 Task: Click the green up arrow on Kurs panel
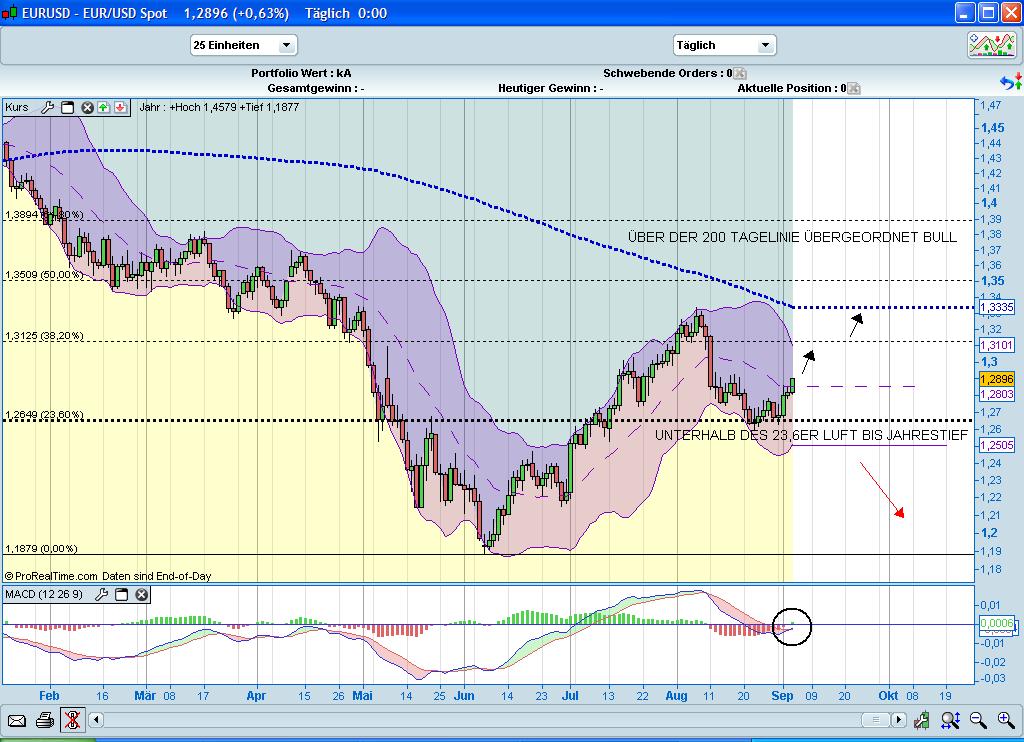tap(103, 107)
